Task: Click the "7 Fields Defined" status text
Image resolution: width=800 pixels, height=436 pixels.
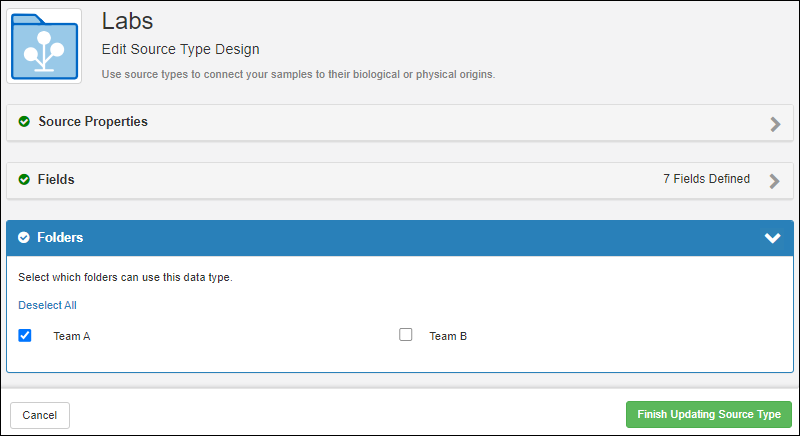Action: click(x=706, y=179)
